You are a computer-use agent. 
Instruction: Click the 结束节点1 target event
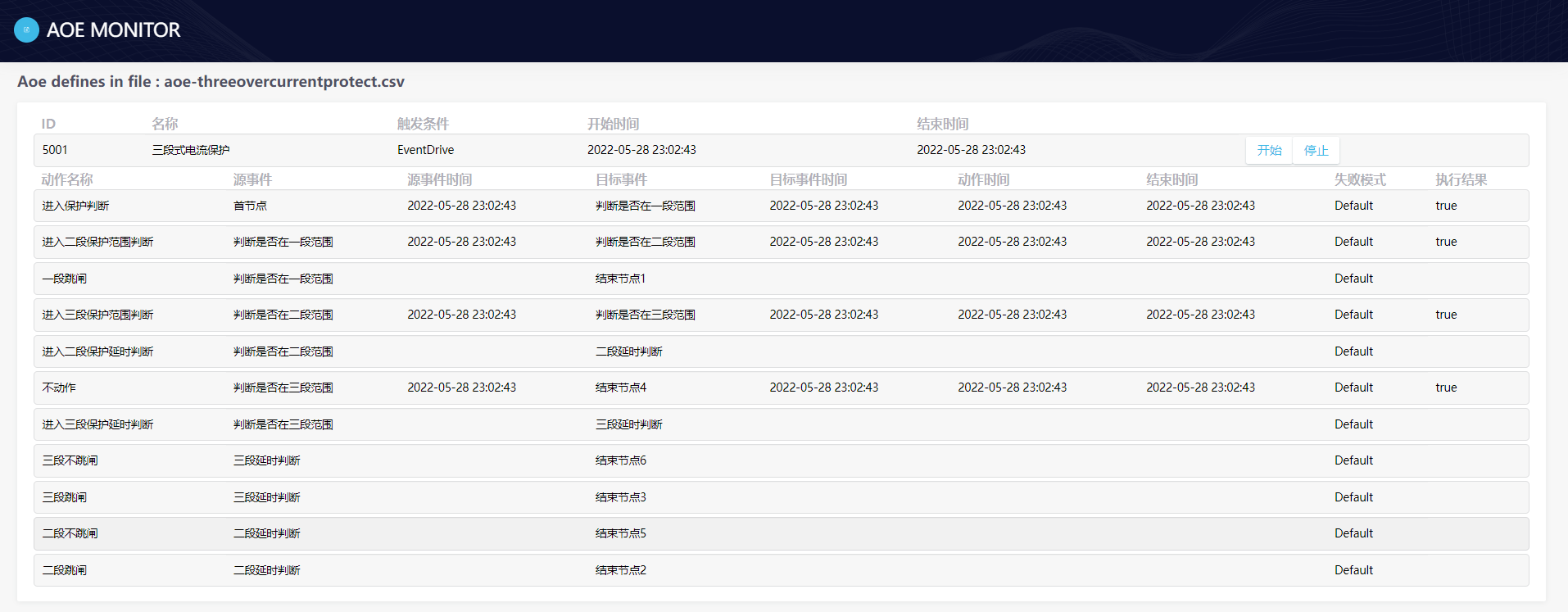coord(620,279)
